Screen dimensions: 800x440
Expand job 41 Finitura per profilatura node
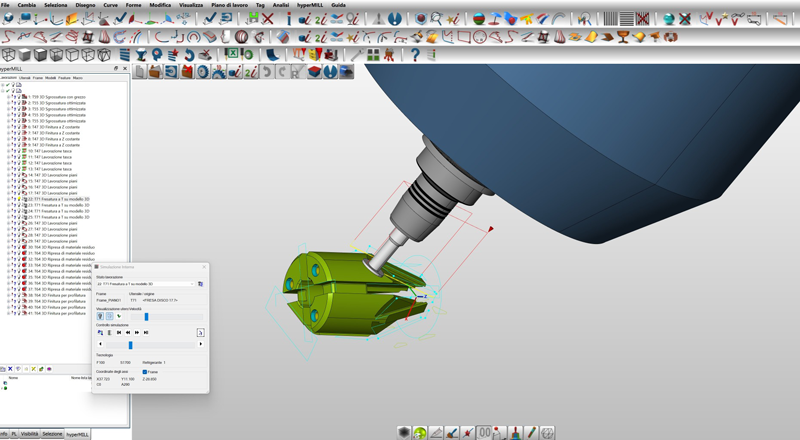8,313
